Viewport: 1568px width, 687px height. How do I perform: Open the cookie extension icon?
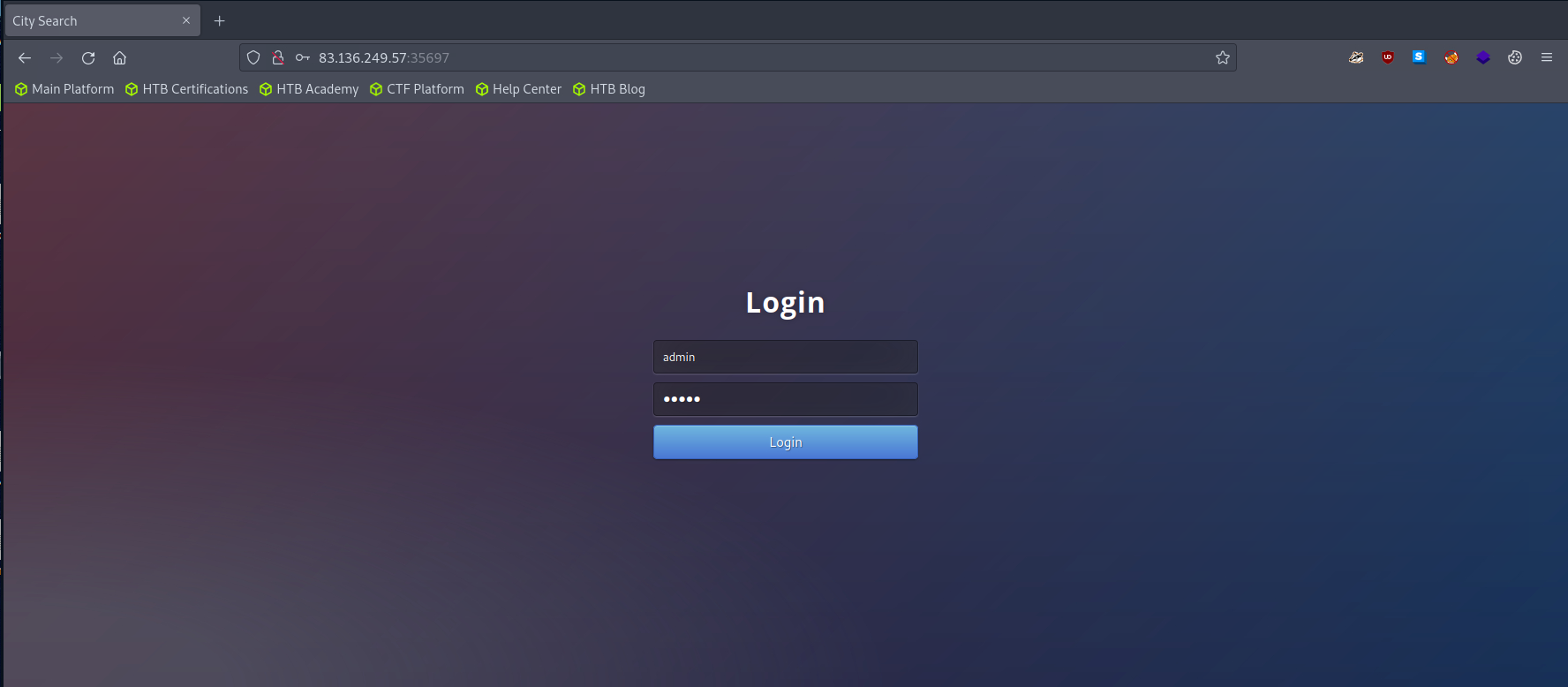1515,57
